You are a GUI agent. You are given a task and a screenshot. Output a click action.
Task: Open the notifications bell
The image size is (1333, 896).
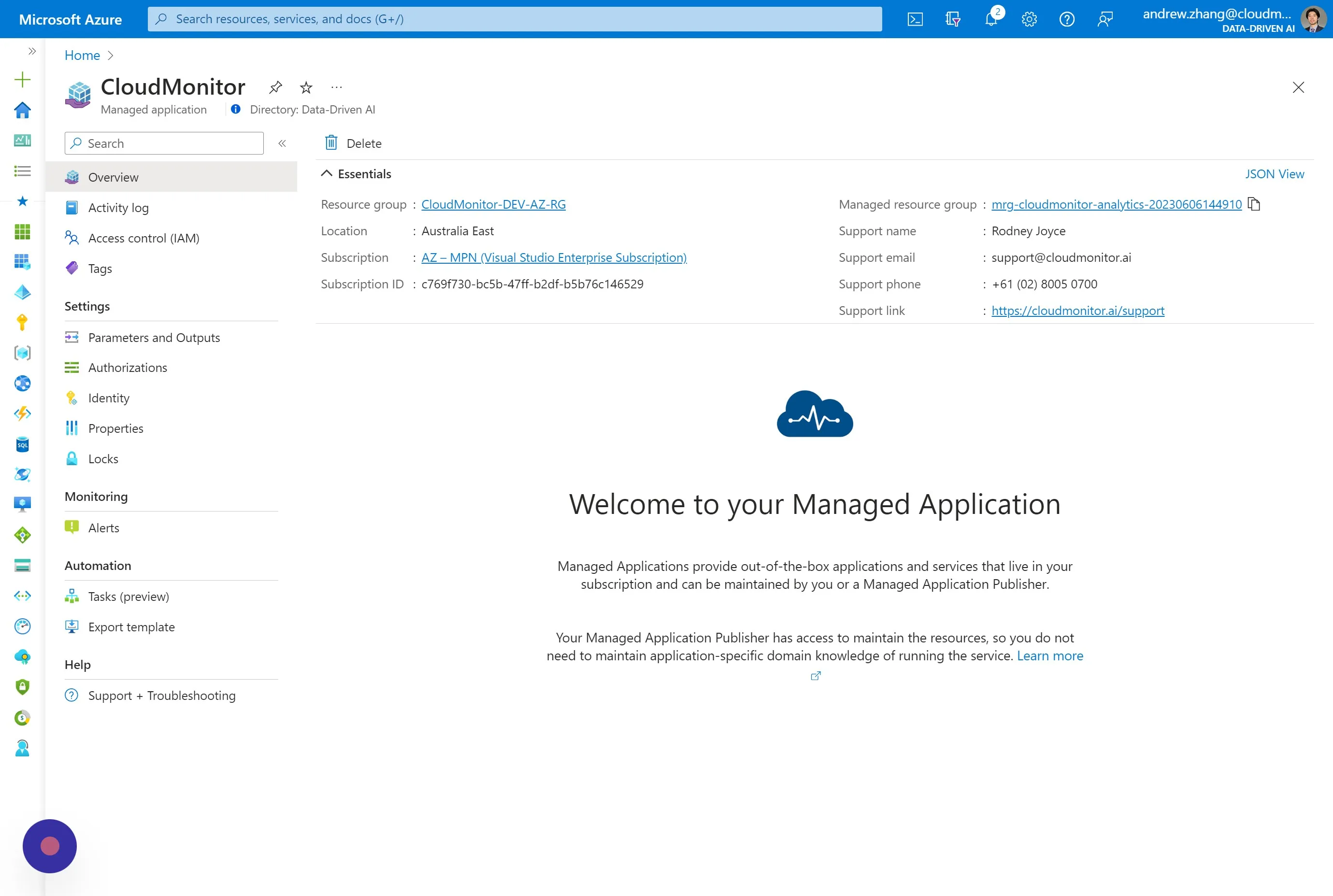[x=992, y=19]
